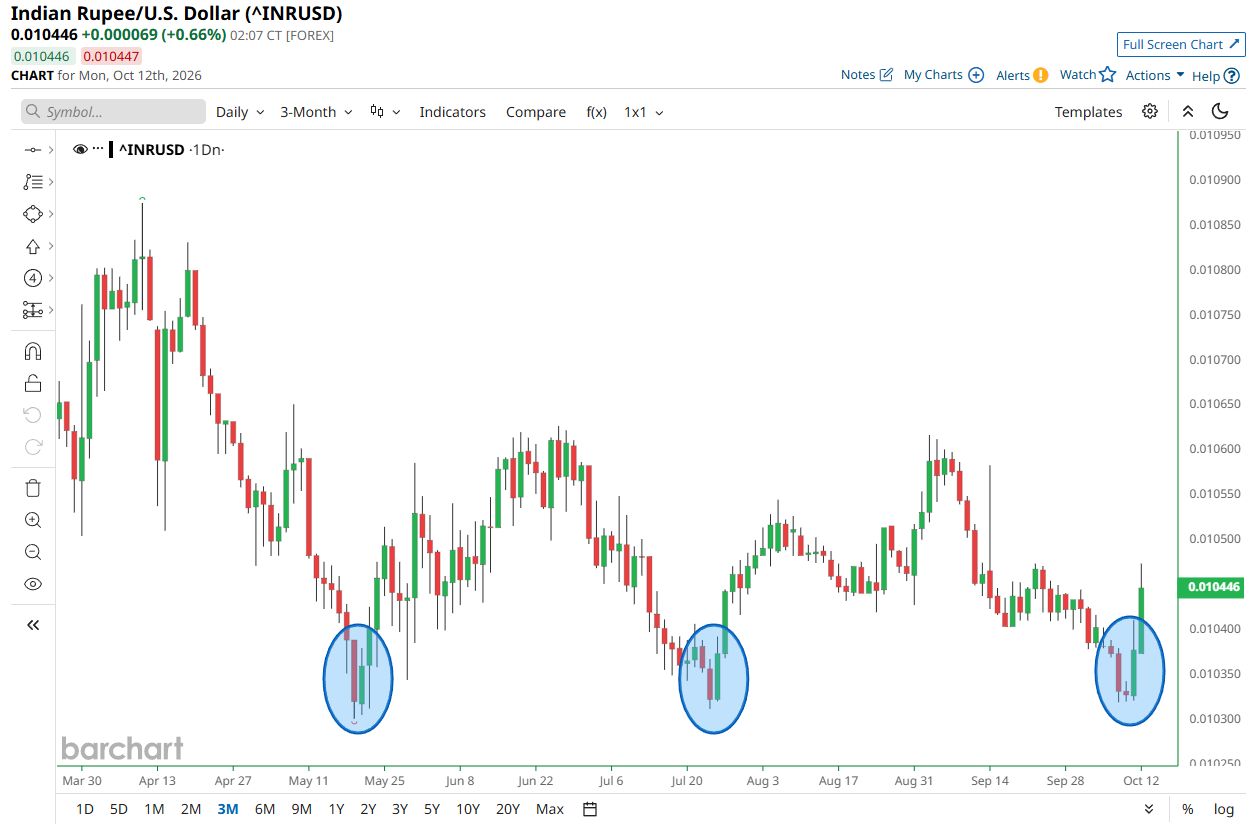This screenshot has width=1258, height=824.
Task: Expand the Actions dropdown
Action: coord(1155,75)
